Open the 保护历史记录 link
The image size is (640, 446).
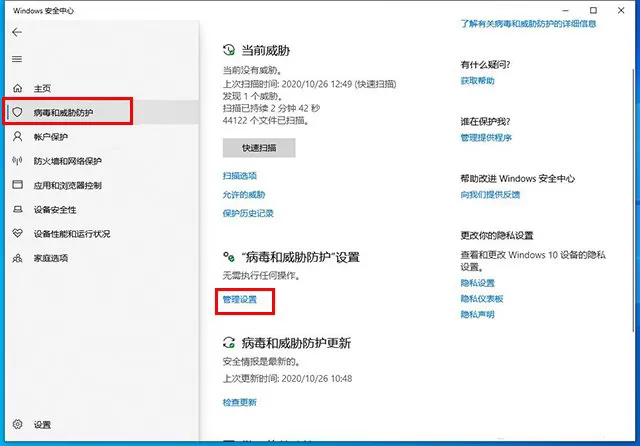click(248, 213)
